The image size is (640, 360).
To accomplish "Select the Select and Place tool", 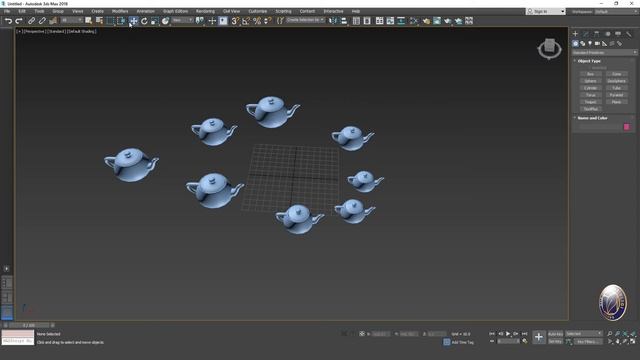I will coord(165,21).
